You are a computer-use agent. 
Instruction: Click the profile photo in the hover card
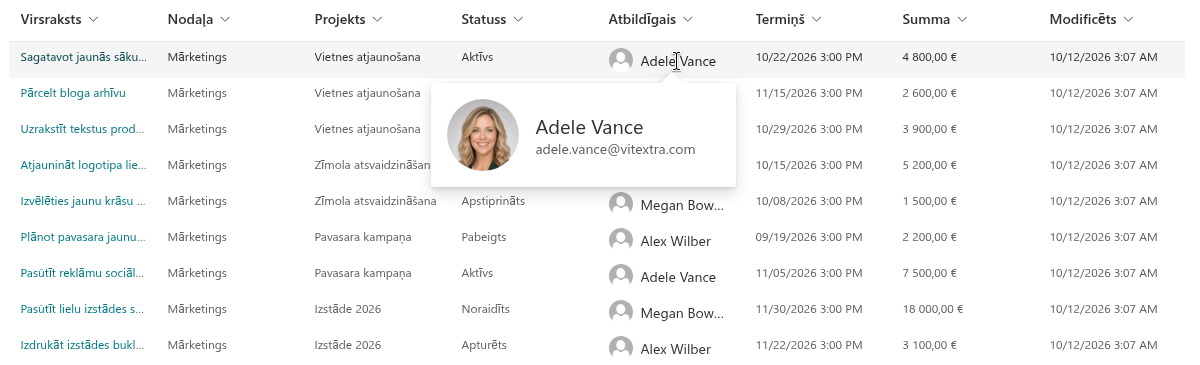point(483,135)
